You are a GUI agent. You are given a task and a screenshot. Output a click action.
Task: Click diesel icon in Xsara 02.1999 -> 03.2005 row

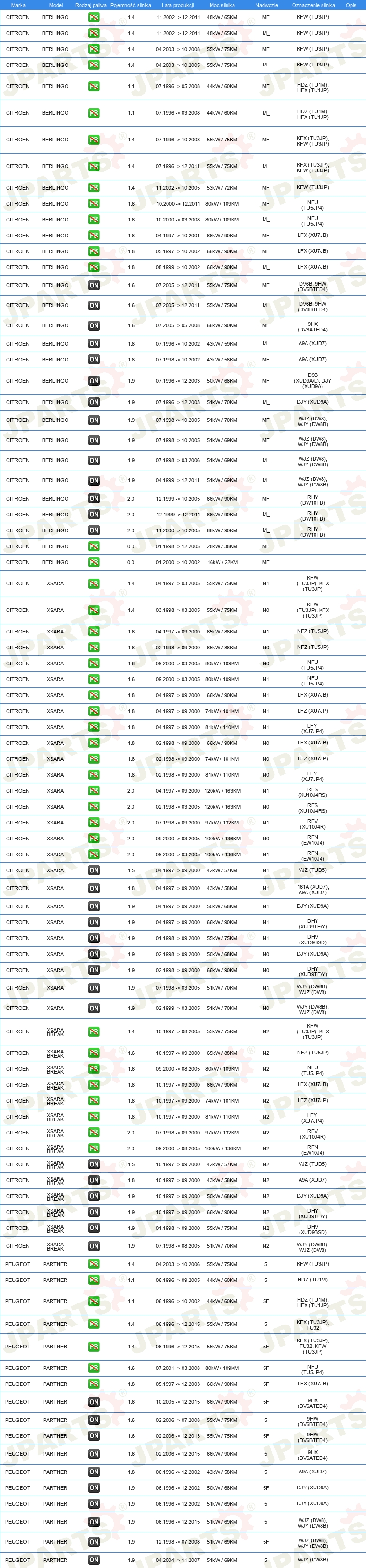94,1009
